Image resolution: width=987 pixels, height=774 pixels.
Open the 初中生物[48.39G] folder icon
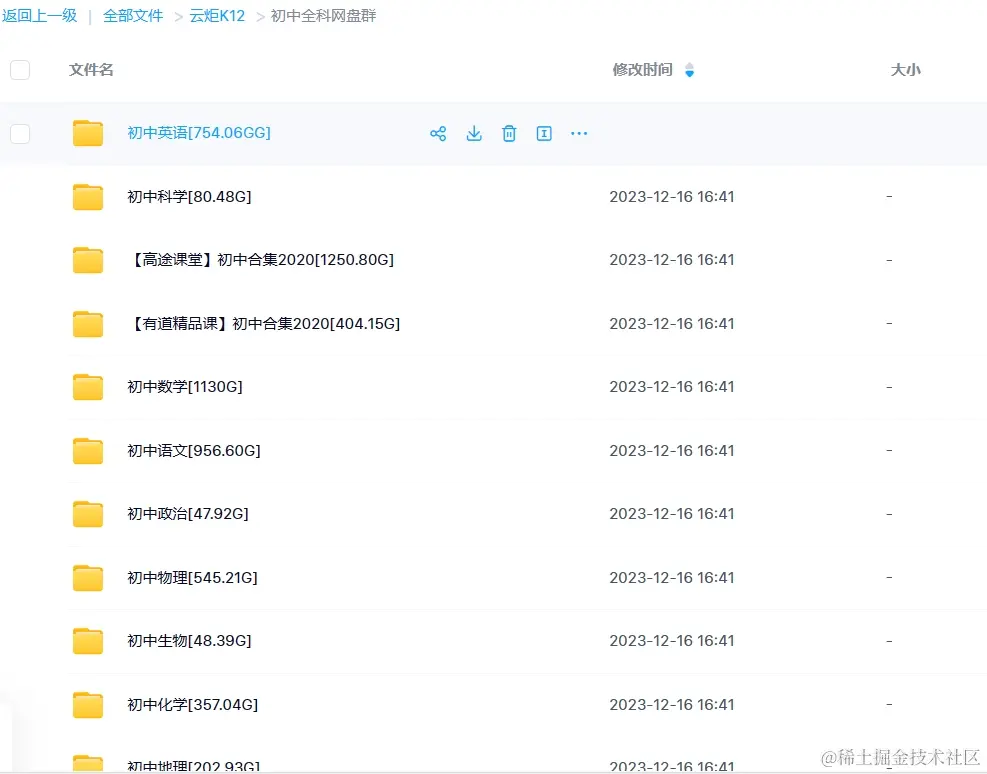pos(88,641)
